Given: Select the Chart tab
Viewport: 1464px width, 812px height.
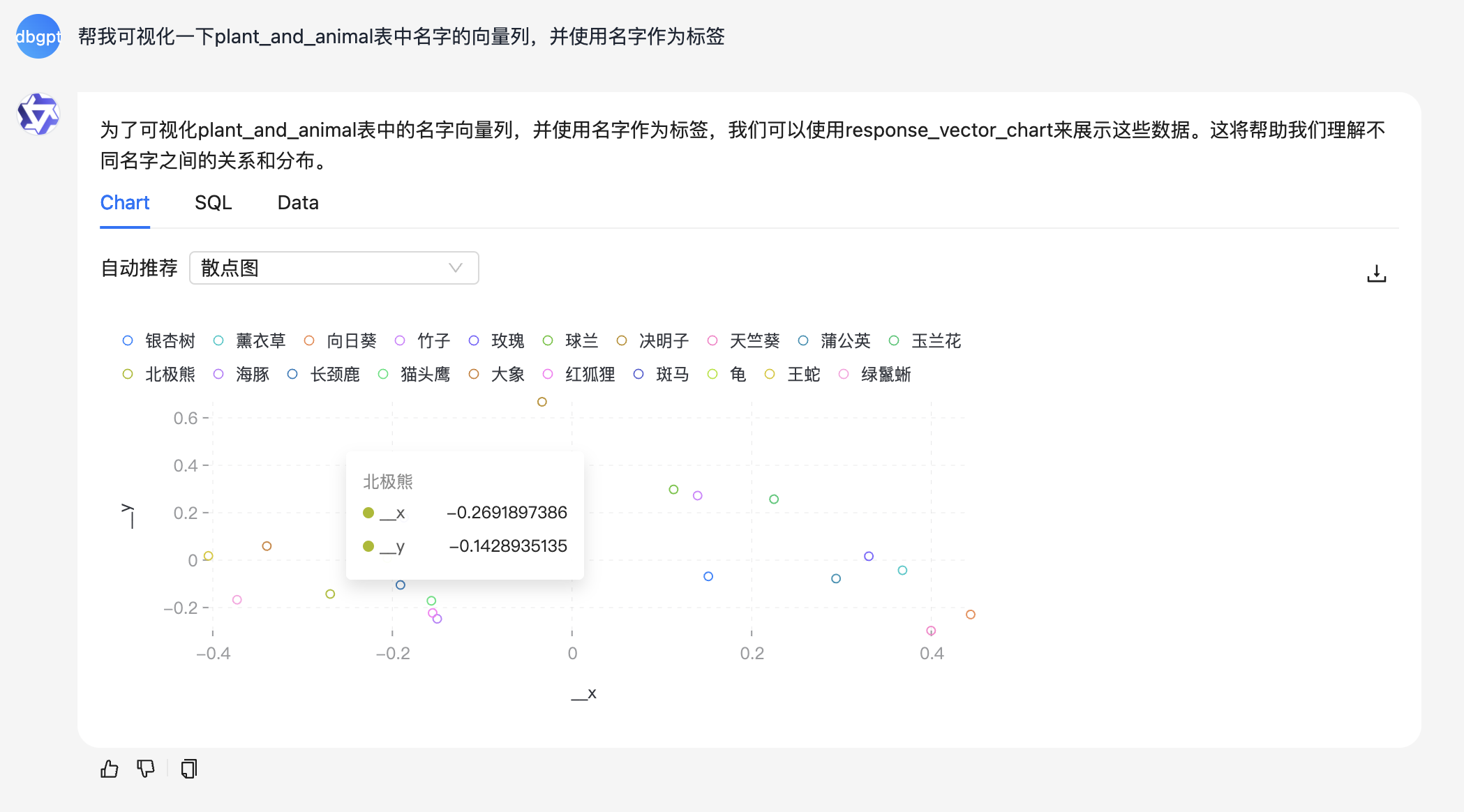Looking at the screenshot, I should 125,203.
